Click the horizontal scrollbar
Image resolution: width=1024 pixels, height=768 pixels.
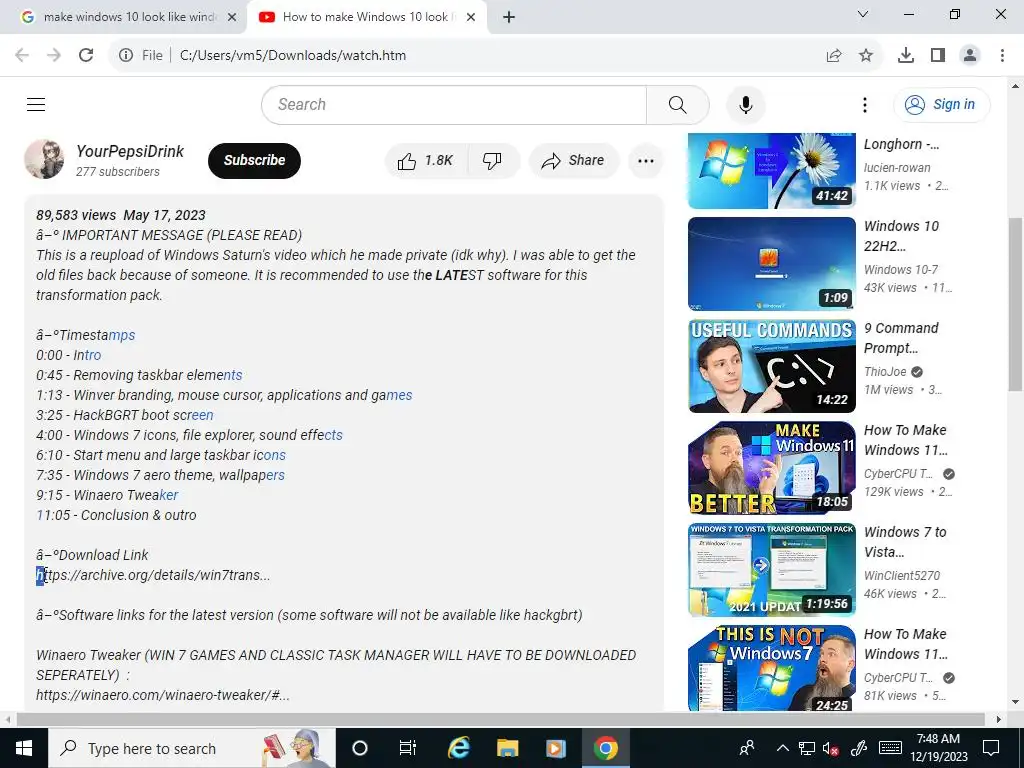[x=501, y=719]
